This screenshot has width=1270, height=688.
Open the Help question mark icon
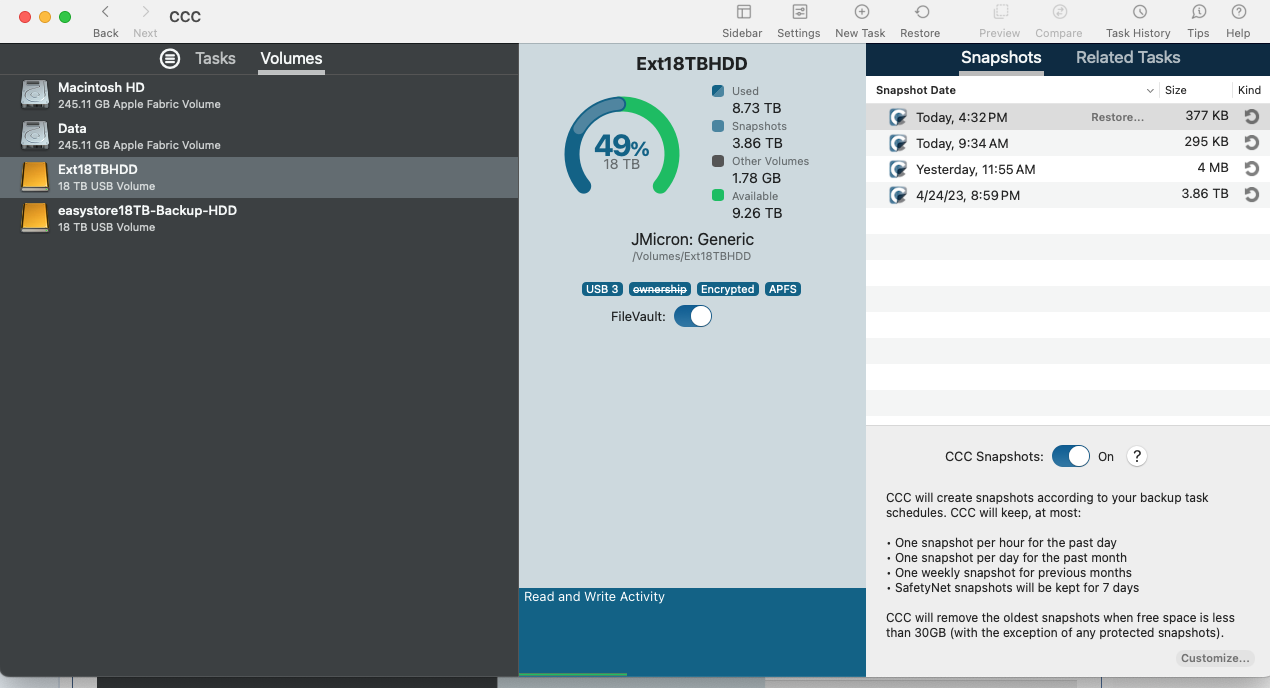point(1238,12)
